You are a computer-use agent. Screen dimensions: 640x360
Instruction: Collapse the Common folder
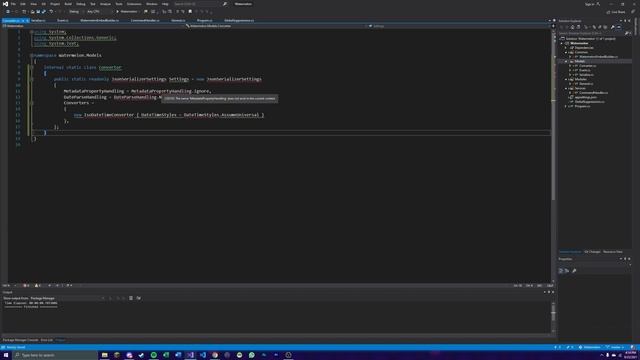tap(566, 52)
